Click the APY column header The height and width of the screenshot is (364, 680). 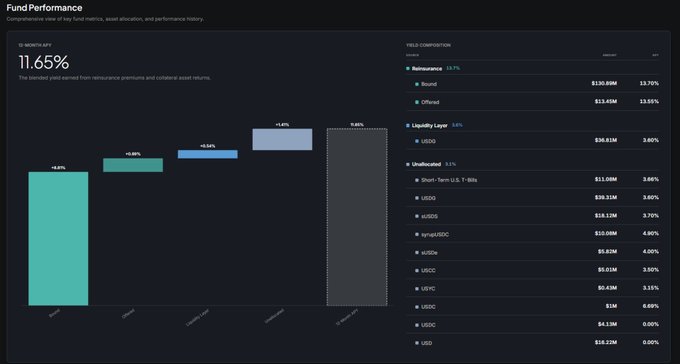click(655, 55)
